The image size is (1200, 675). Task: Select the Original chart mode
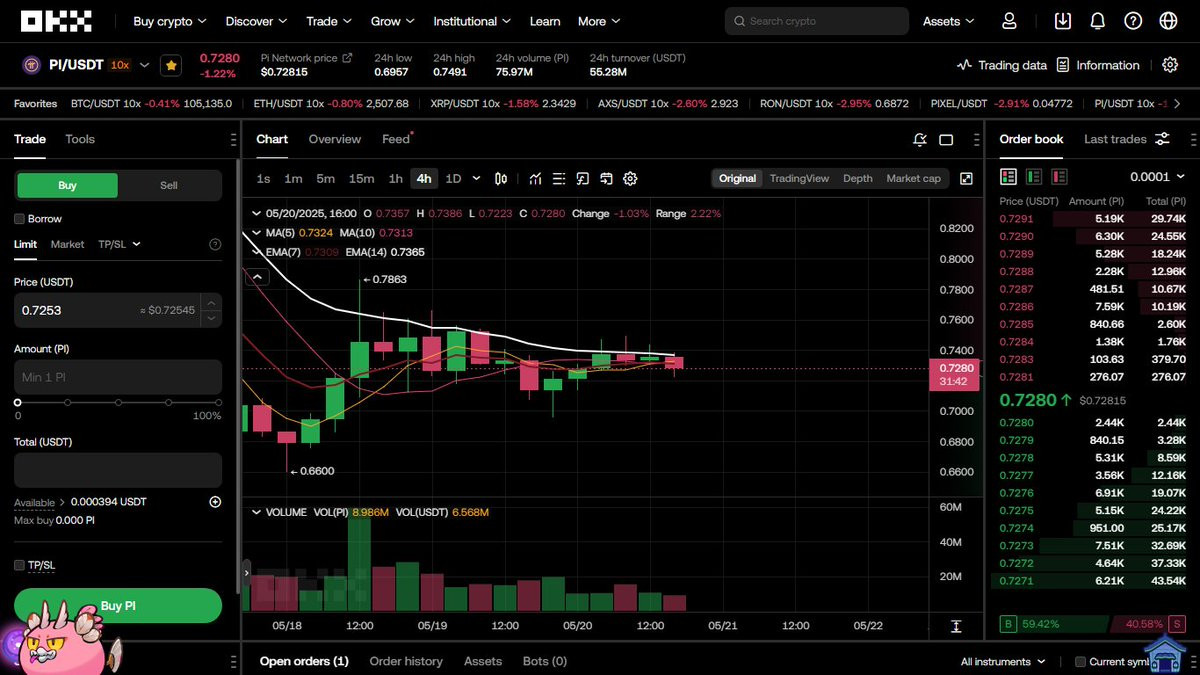pos(737,178)
